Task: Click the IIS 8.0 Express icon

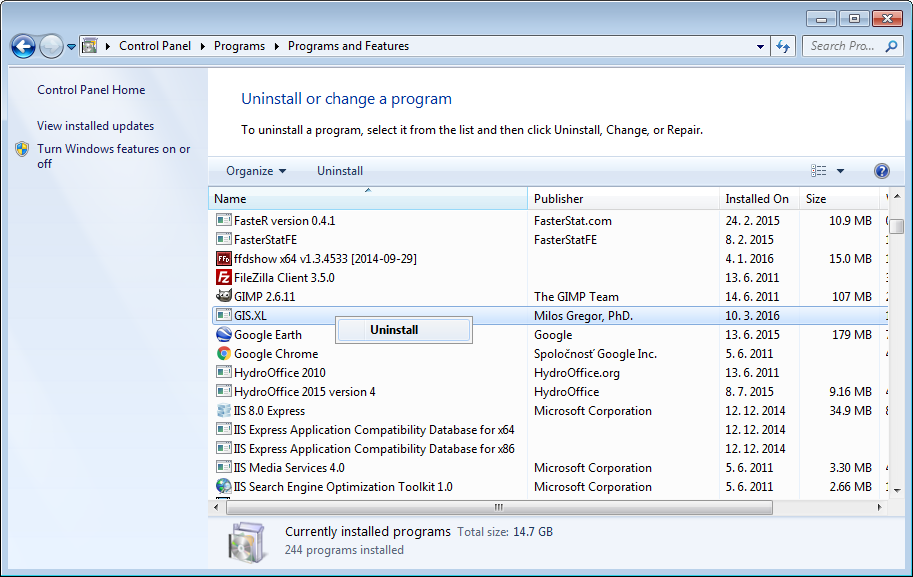Action: coord(224,410)
